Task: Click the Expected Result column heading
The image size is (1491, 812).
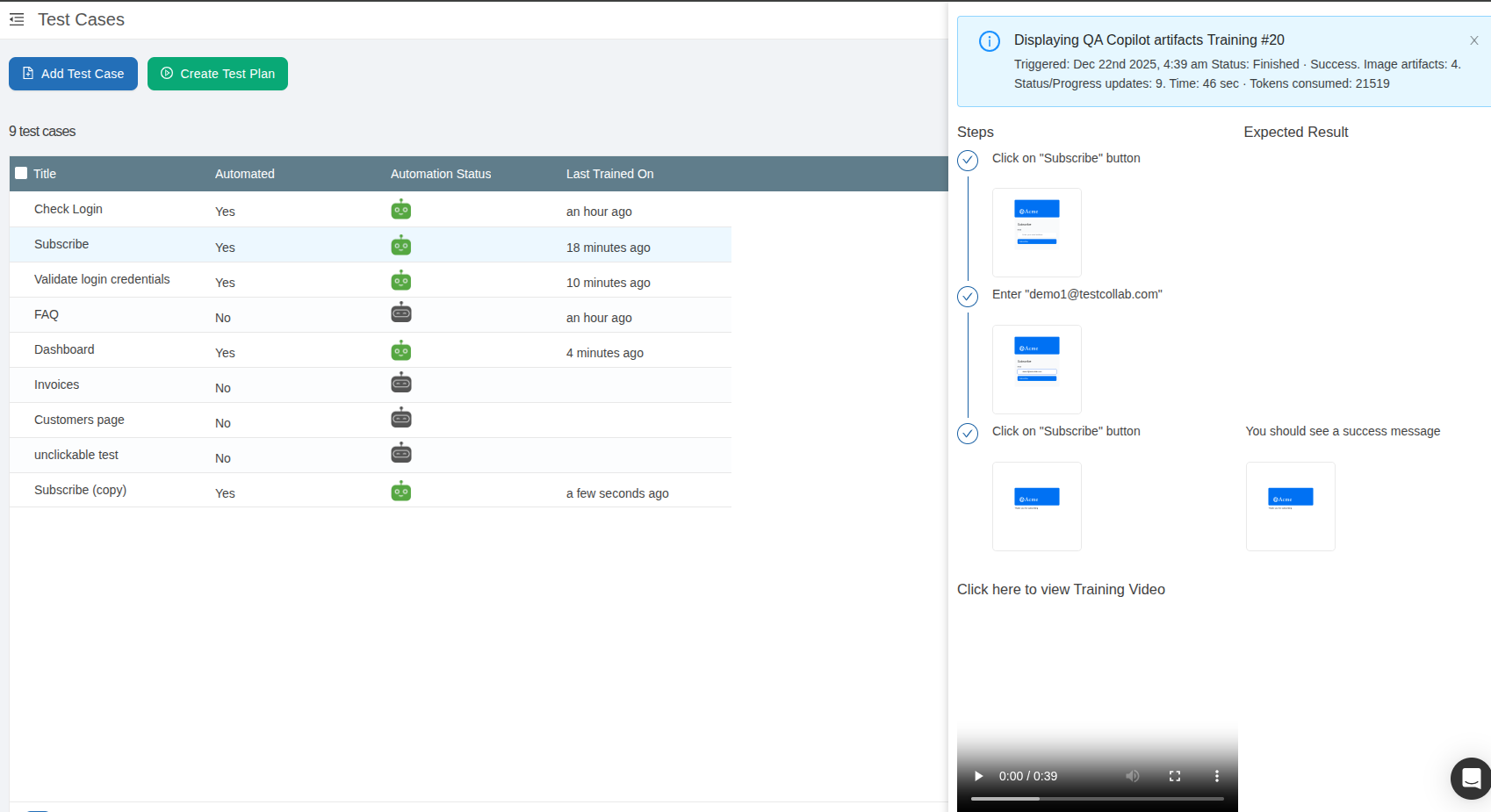Action: (1296, 132)
